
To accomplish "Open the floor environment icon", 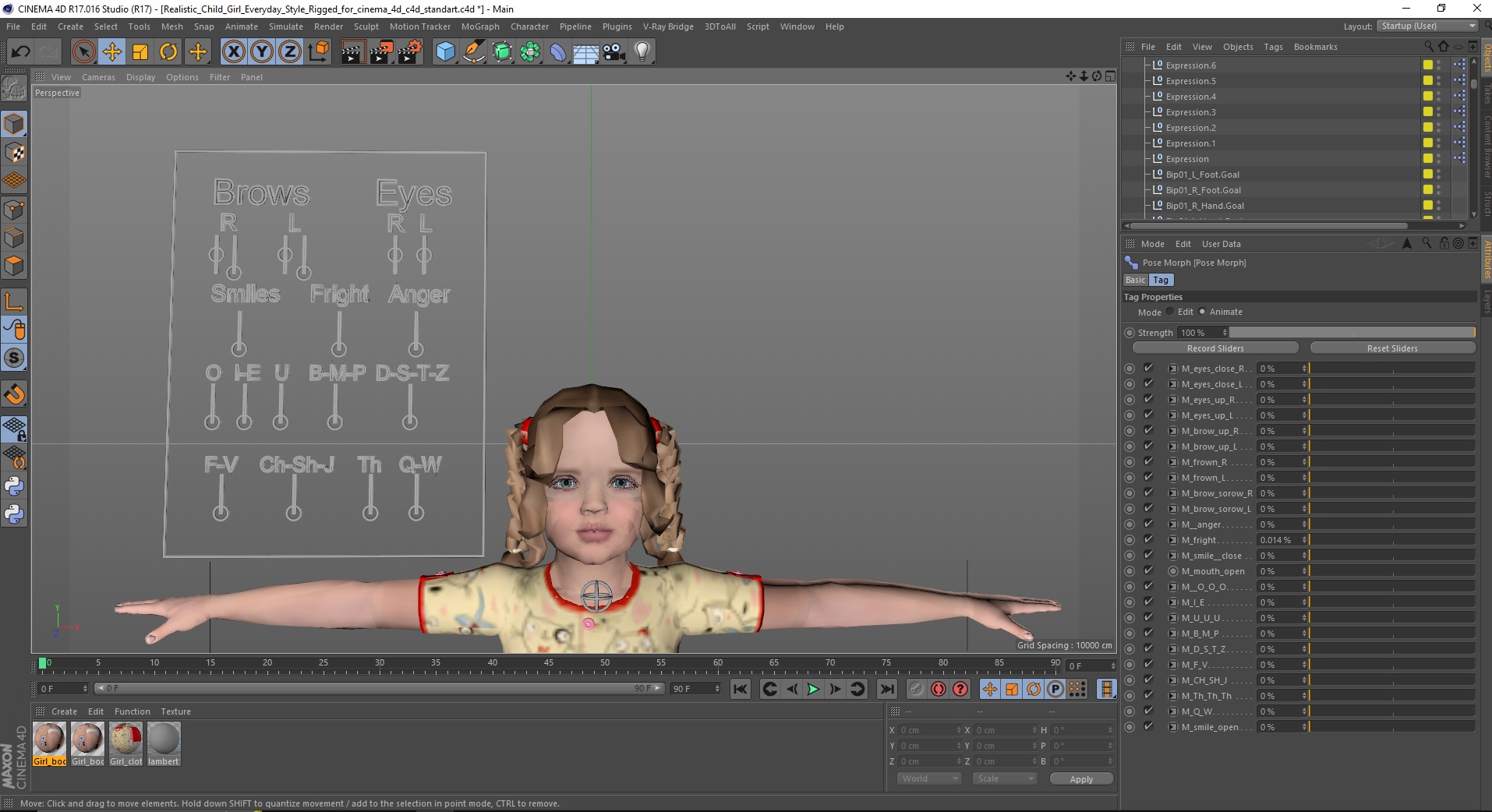I will click(x=586, y=52).
